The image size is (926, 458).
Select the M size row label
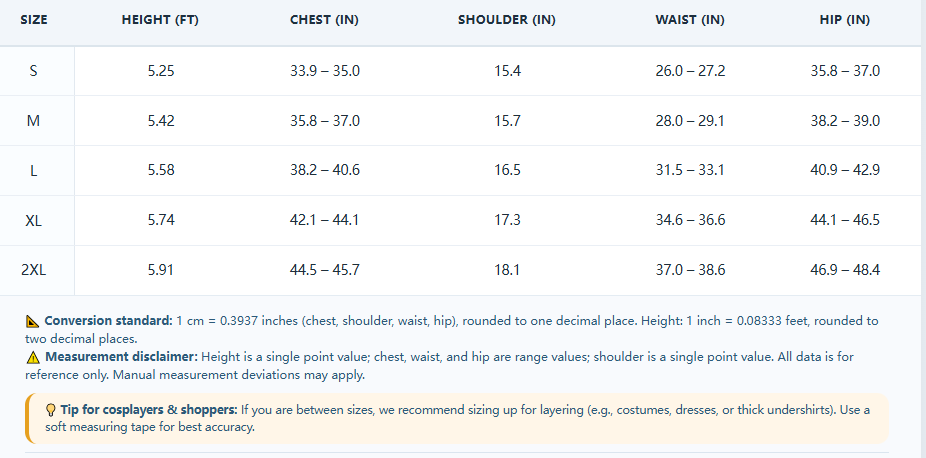click(34, 121)
